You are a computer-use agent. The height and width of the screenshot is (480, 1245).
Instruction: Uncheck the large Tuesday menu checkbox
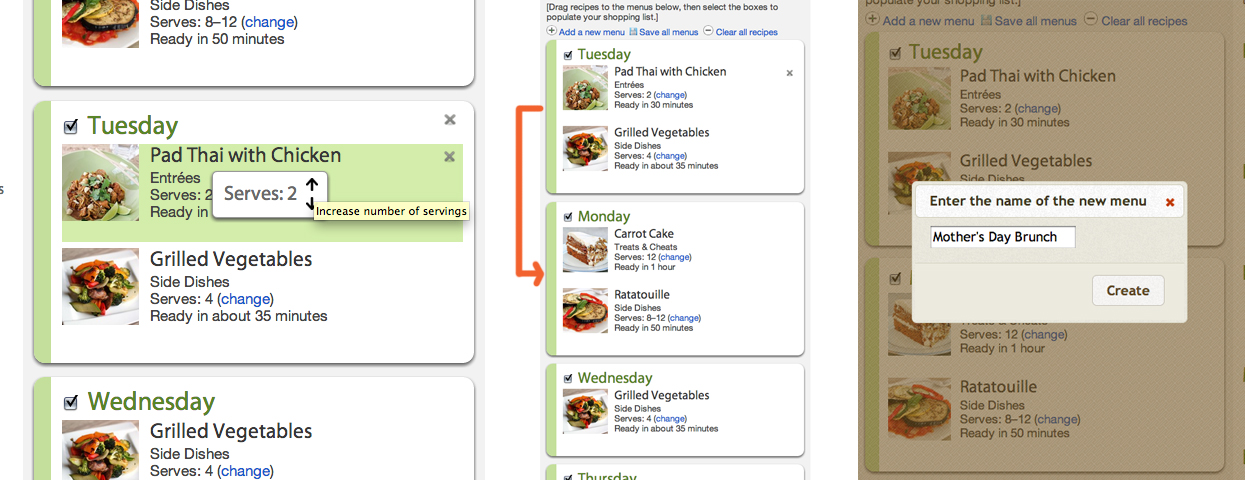click(71, 127)
